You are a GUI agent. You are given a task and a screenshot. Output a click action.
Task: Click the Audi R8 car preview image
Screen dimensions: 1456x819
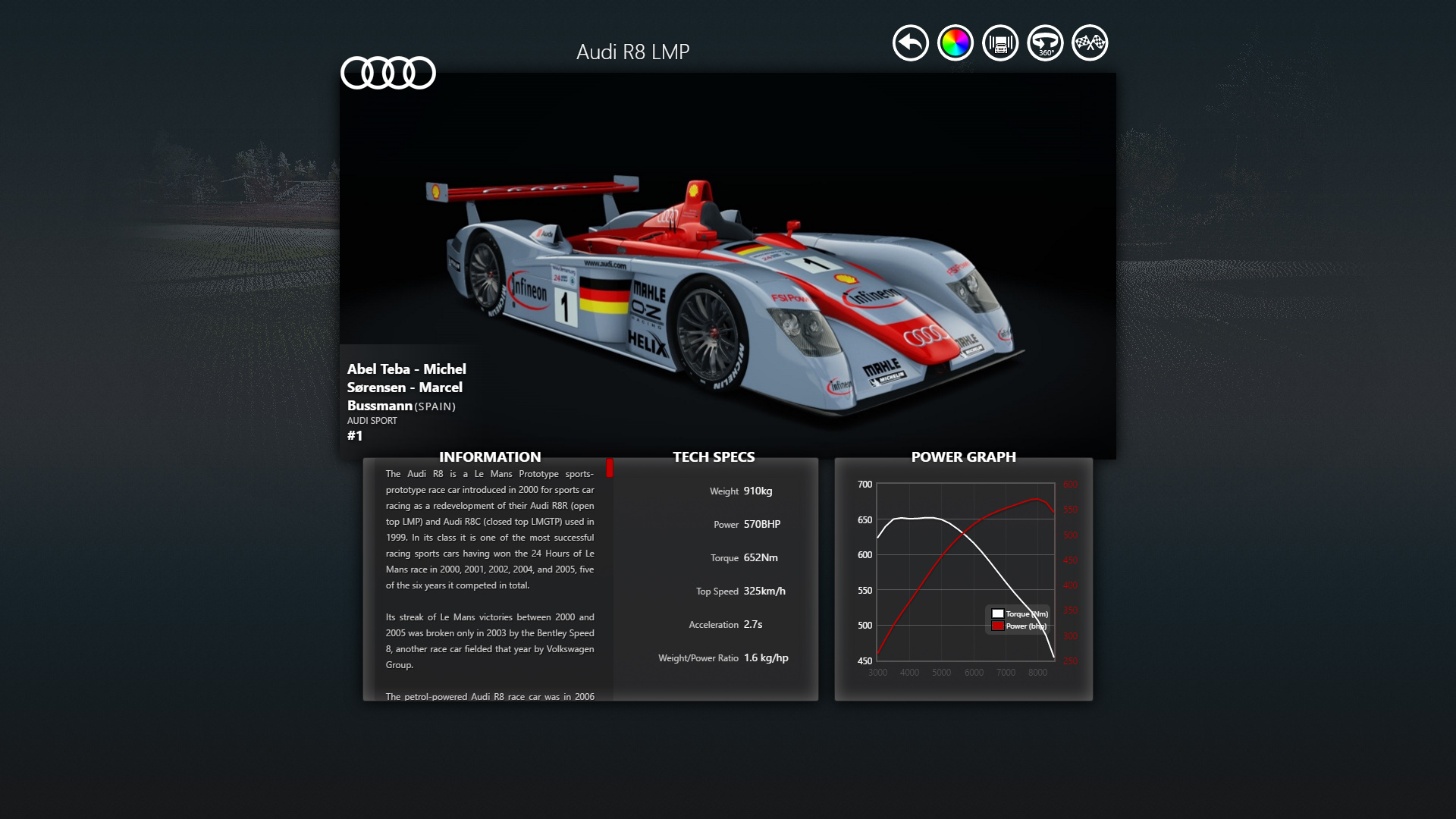click(x=728, y=296)
